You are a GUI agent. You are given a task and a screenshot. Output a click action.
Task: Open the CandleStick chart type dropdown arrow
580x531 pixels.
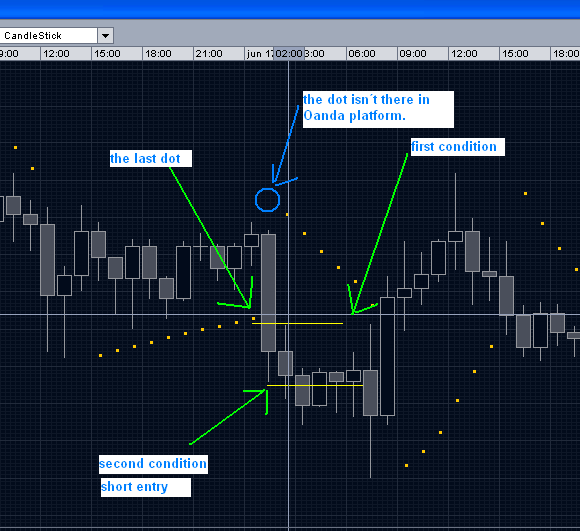(105, 36)
